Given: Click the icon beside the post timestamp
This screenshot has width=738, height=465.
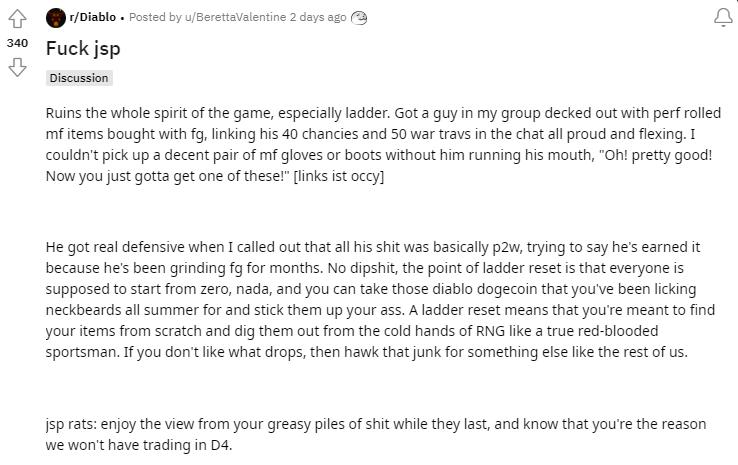Looking at the screenshot, I should [x=359, y=17].
